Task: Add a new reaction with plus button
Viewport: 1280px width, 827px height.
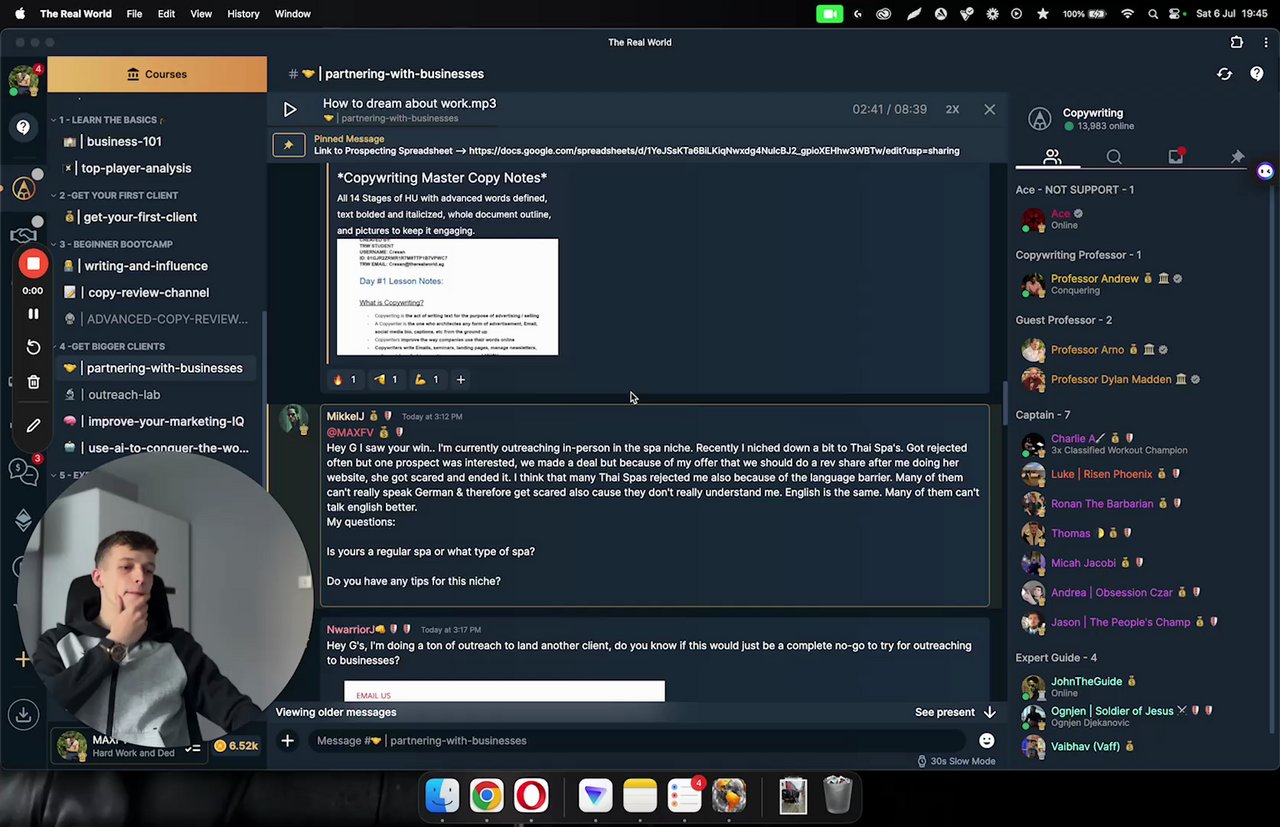Action: coord(461,380)
